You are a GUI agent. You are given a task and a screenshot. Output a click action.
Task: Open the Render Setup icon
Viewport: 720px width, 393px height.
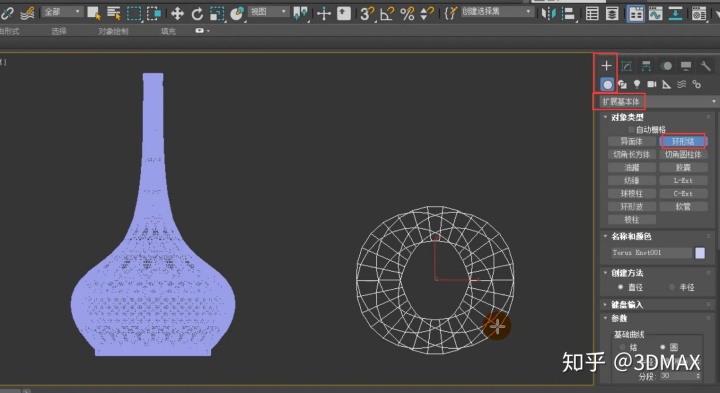pos(699,14)
